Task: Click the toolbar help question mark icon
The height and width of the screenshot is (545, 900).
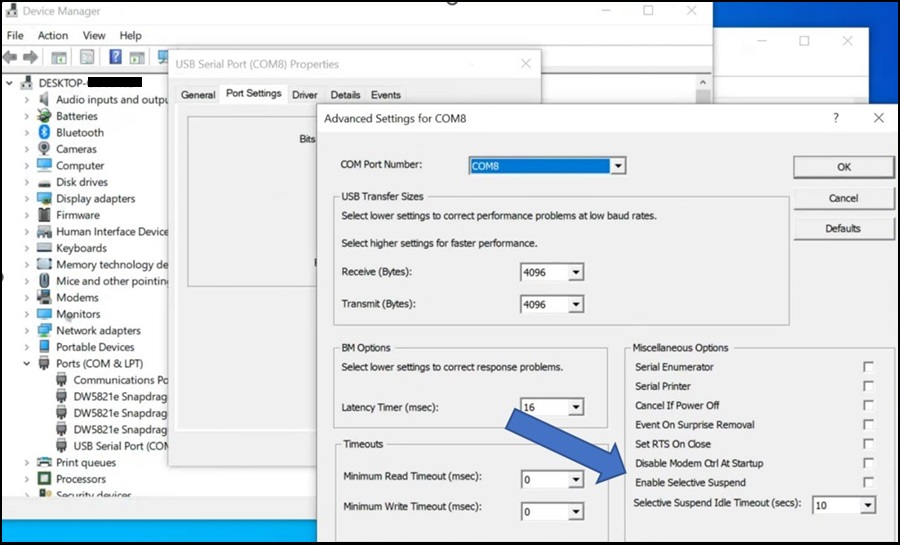Action: point(115,57)
